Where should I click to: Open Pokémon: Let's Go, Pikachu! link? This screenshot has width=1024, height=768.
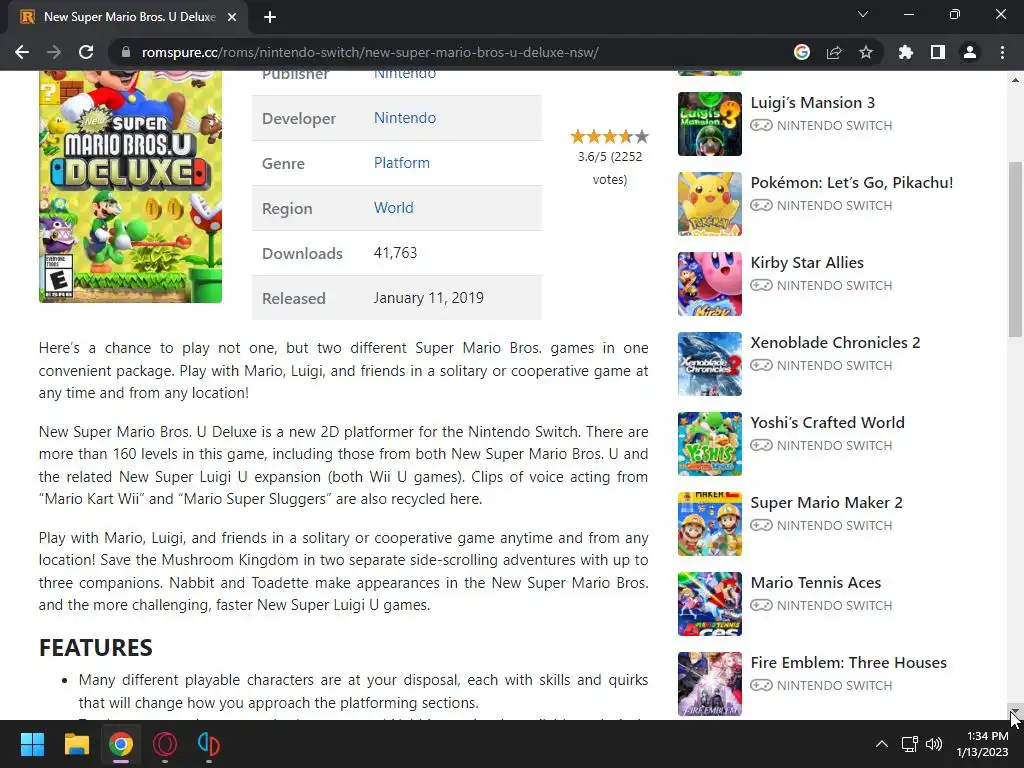(852, 183)
